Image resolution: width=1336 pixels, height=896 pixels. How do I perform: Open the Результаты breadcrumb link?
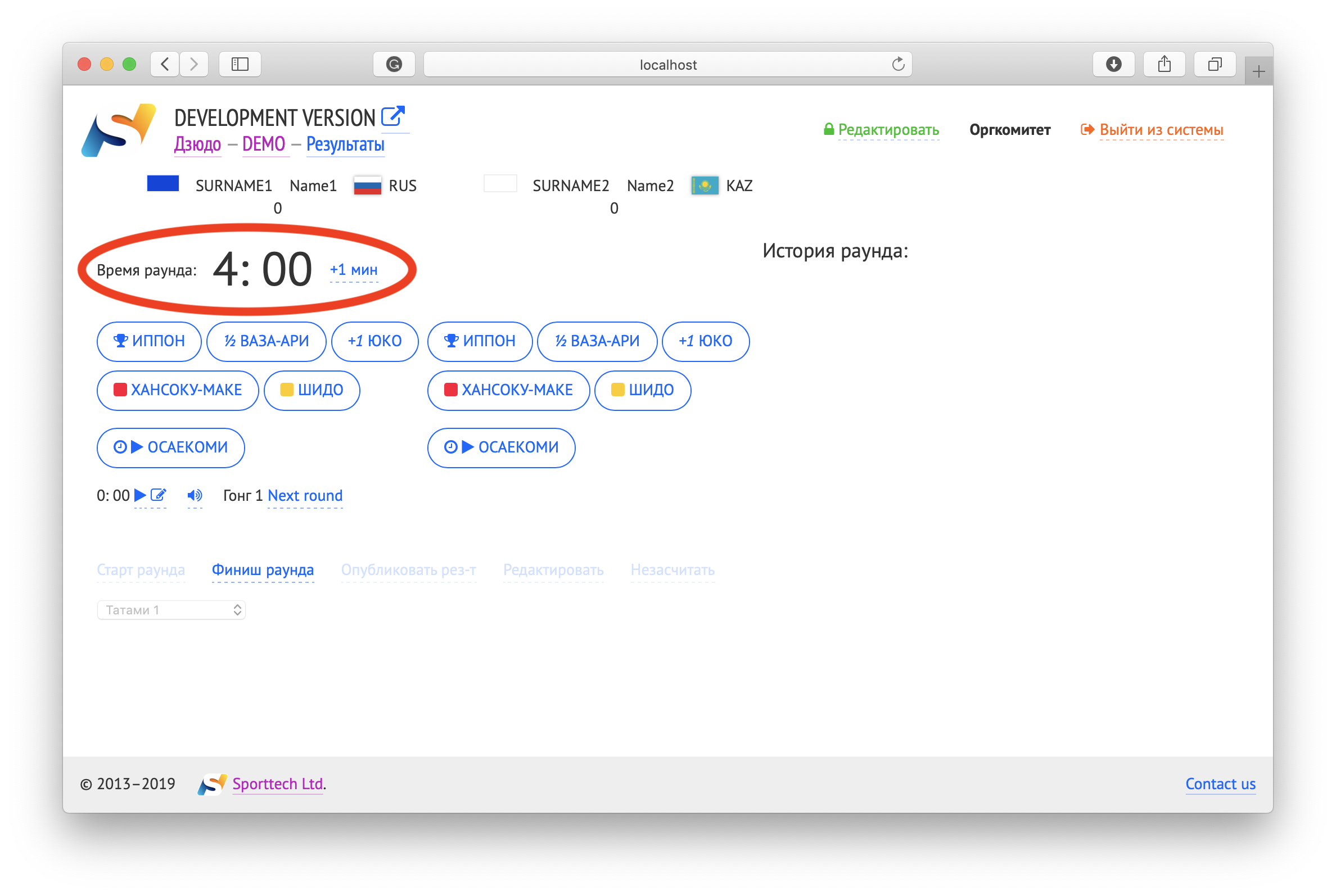click(345, 144)
